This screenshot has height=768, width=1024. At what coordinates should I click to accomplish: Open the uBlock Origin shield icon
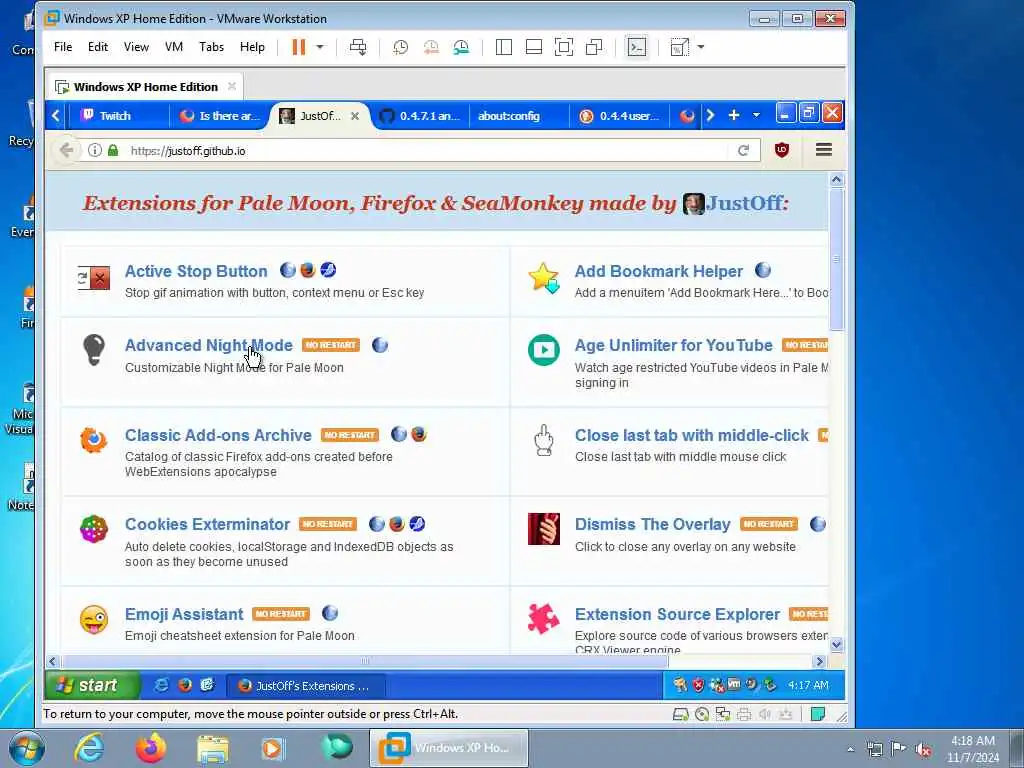pos(782,150)
